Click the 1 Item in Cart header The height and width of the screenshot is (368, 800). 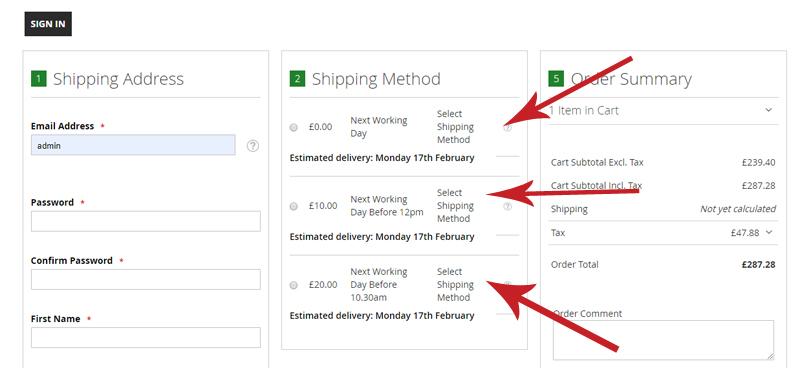tap(663, 111)
